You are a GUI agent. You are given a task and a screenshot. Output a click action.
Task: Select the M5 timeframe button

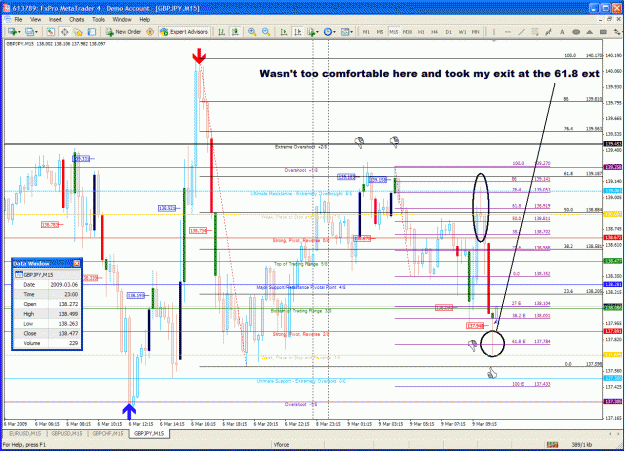pyautogui.click(x=380, y=32)
